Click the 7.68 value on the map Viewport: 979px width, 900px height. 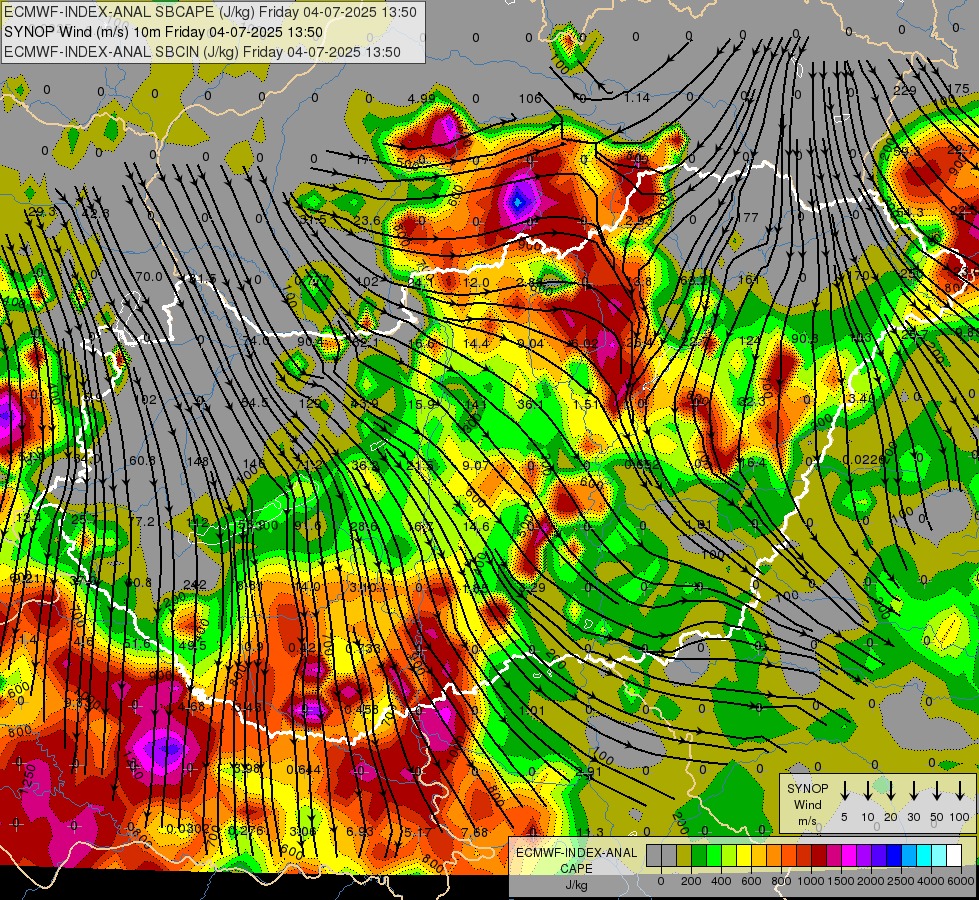click(x=475, y=832)
